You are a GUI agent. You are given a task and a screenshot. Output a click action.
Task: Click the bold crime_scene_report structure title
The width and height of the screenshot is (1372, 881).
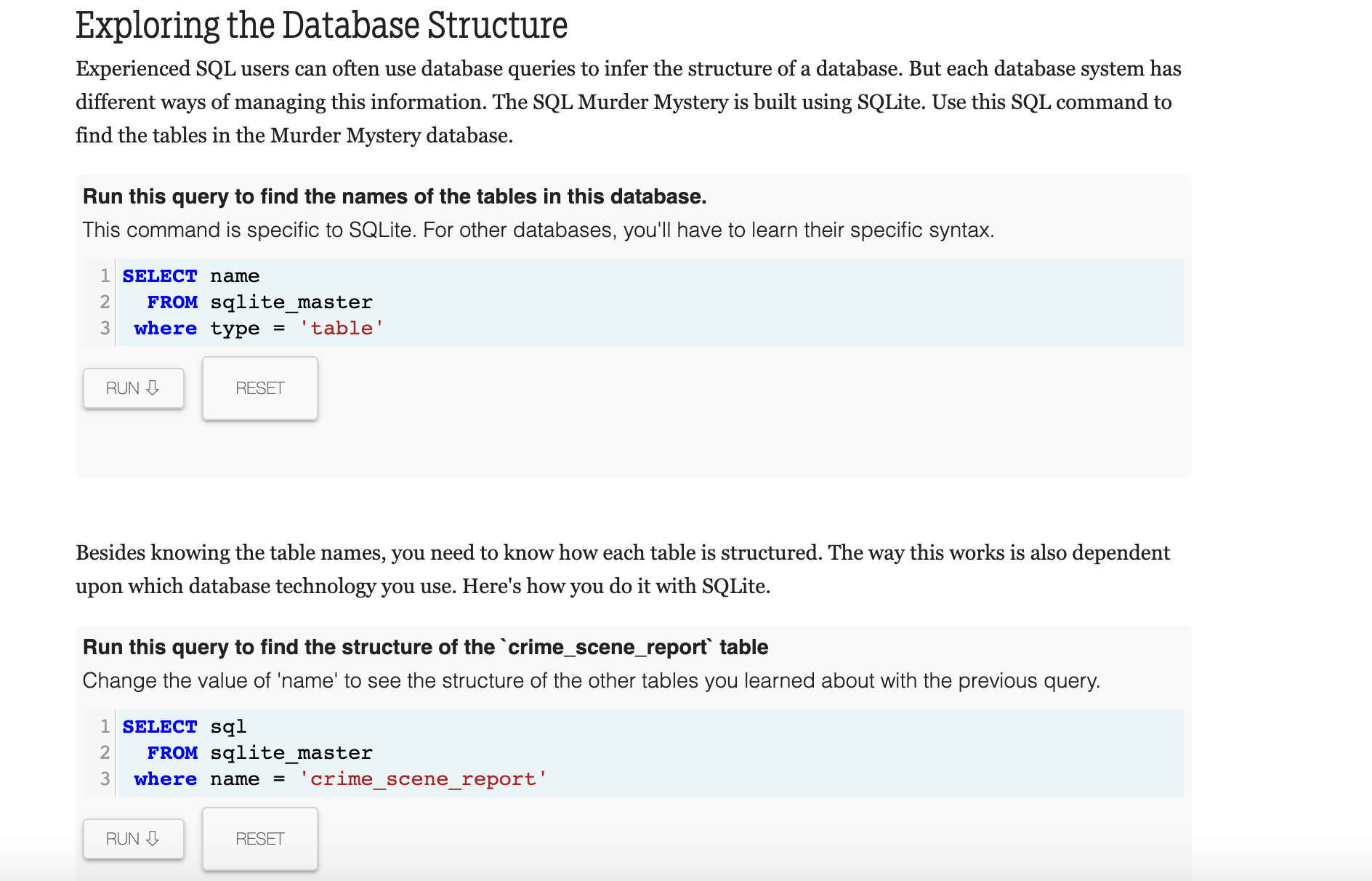(x=425, y=648)
